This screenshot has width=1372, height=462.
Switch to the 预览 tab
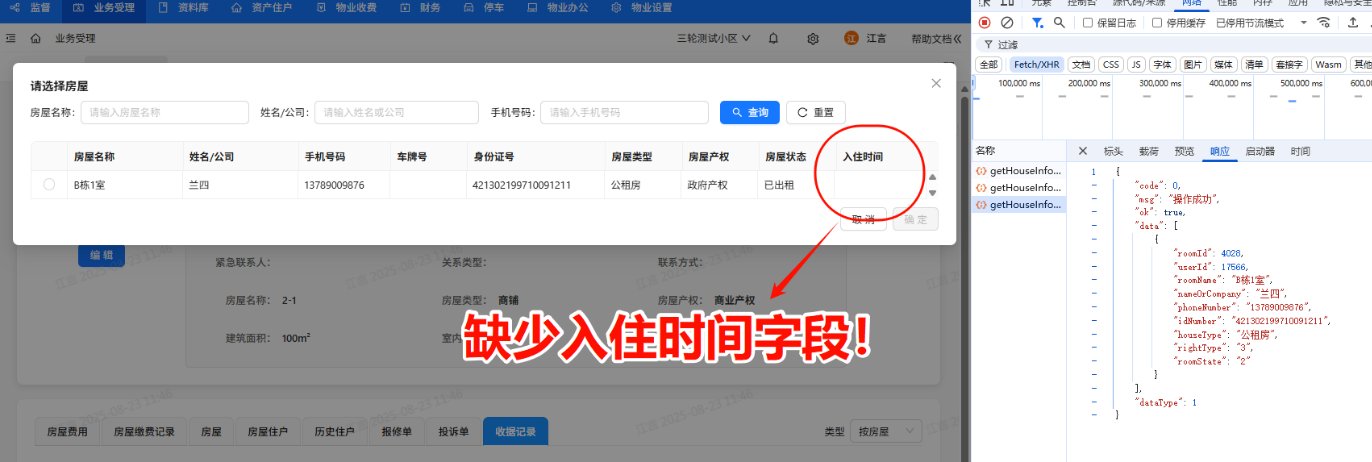pos(1184,151)
